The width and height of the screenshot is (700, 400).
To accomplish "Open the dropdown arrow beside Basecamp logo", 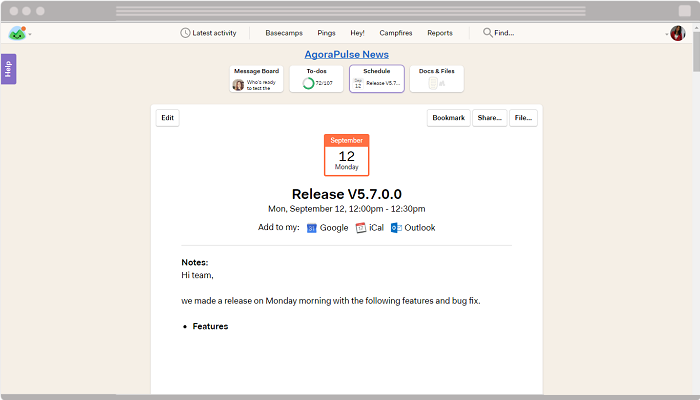I will pos(30,34).
